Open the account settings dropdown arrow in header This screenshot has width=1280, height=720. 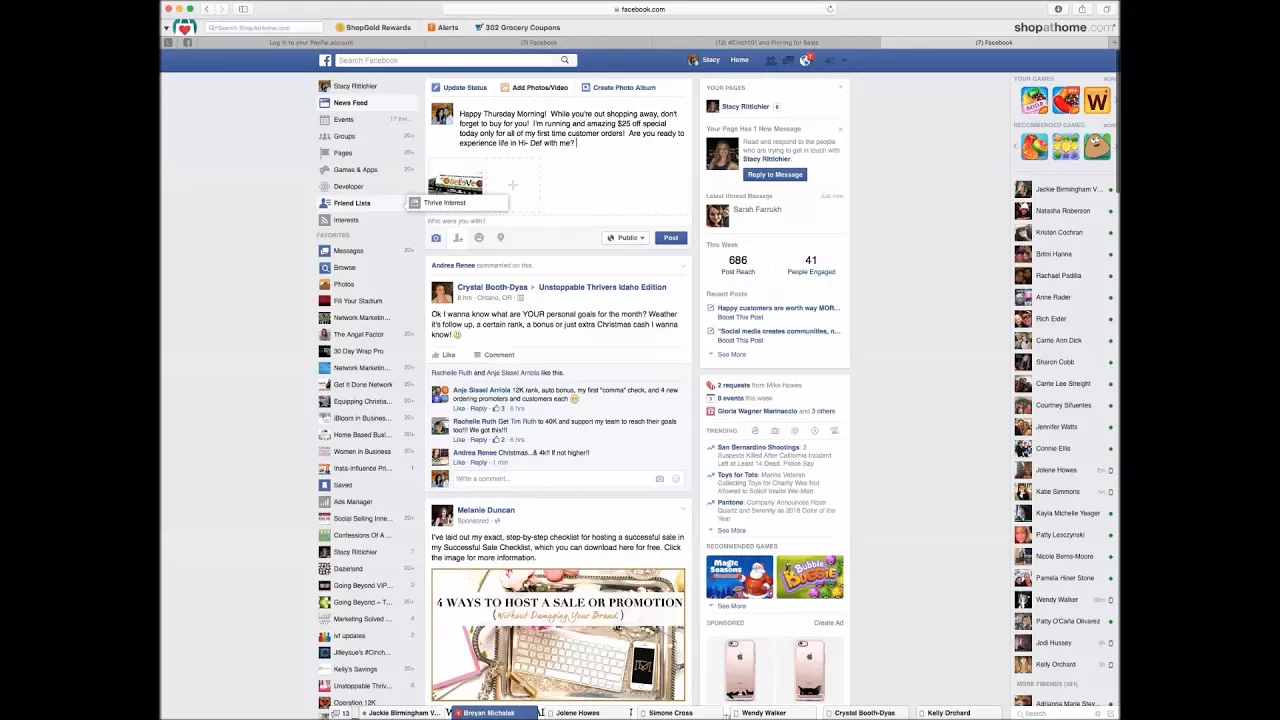click(844, 60)
